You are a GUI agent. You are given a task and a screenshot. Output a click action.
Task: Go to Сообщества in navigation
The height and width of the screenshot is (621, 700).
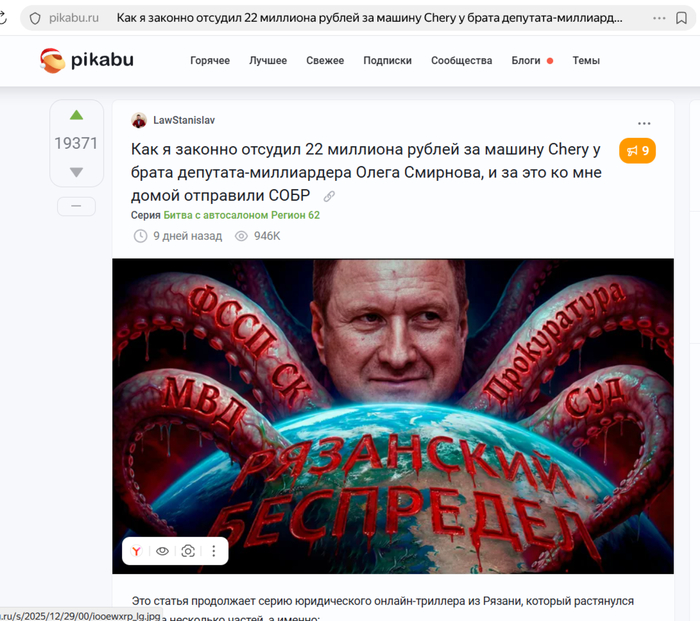(462, 60)
